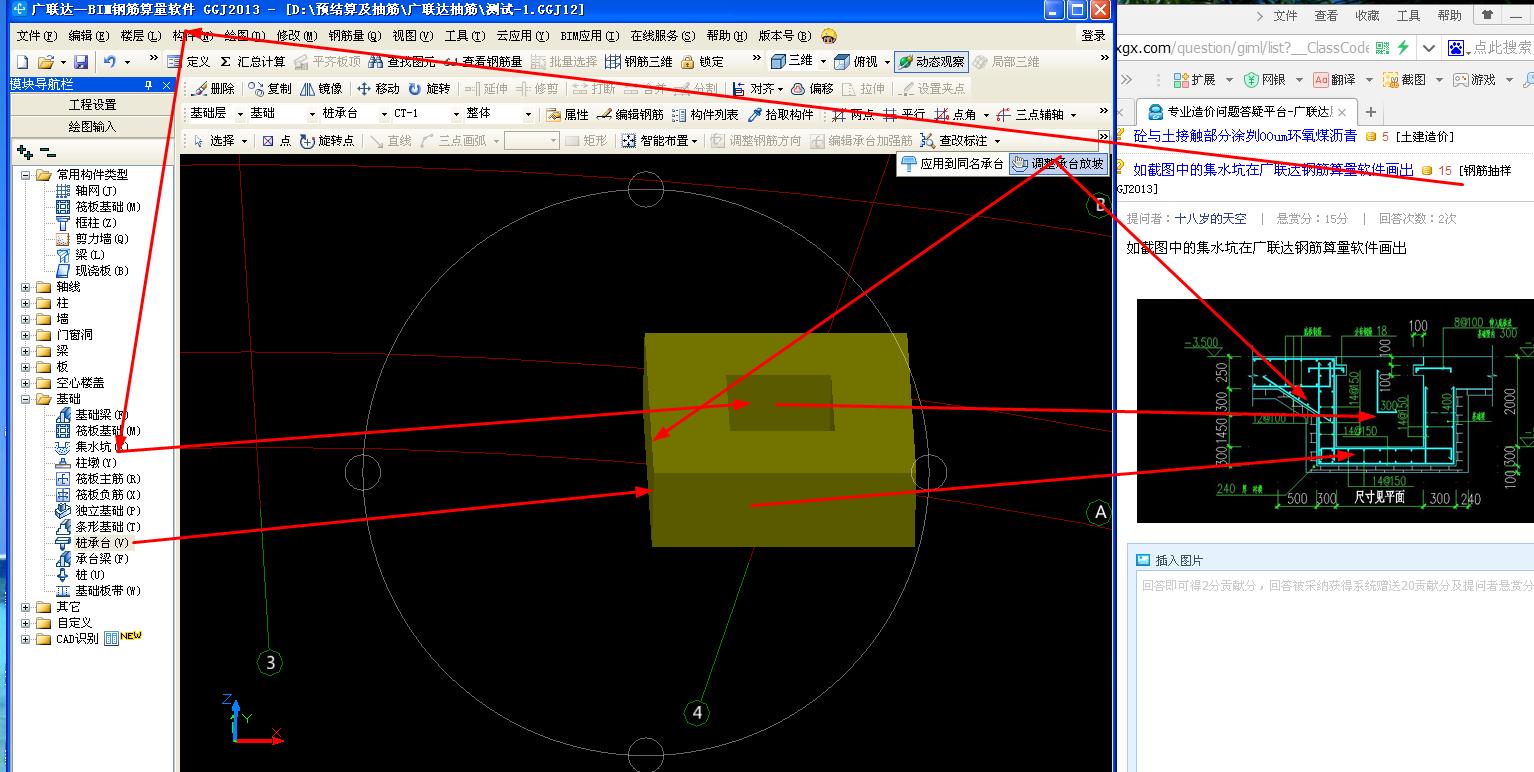Click the drawing thumbnail in browser question

[1335, 410]
